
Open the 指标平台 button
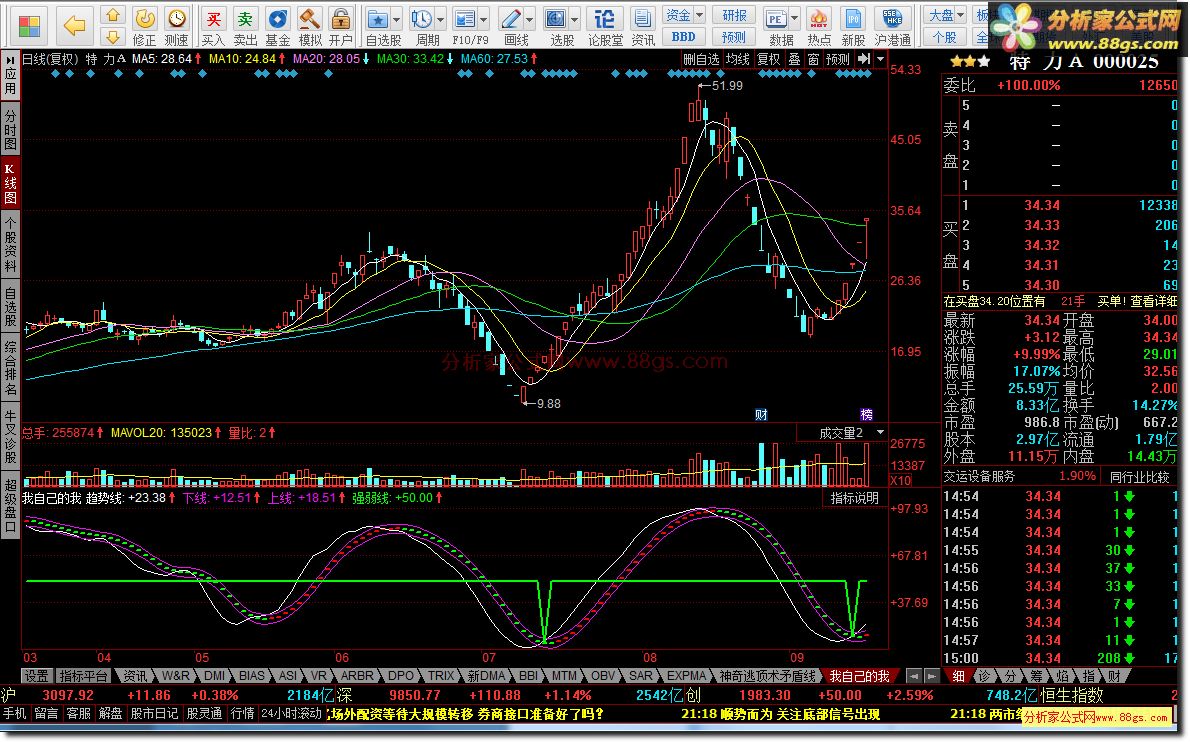[83, 675]
